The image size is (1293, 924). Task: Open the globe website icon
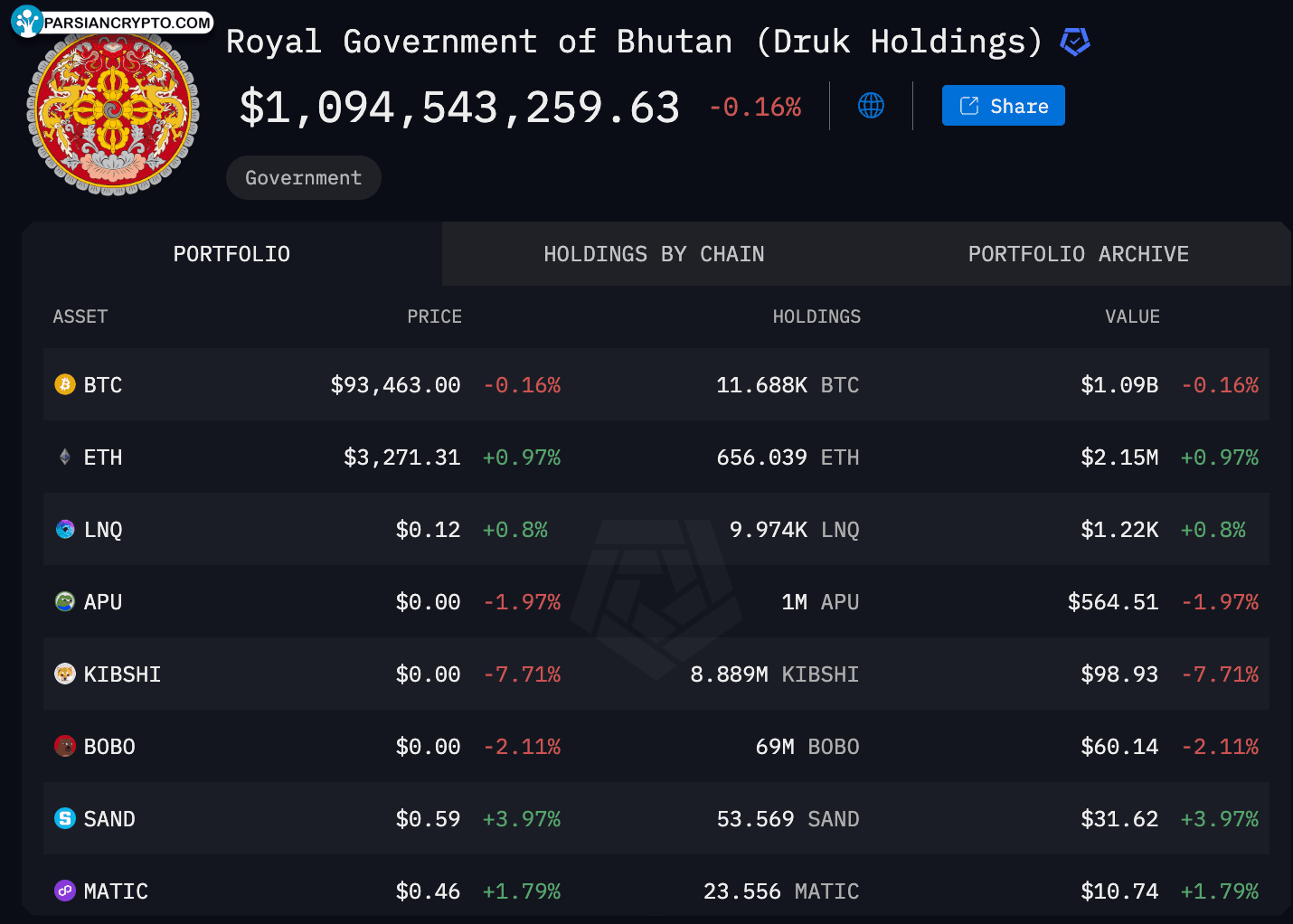[871, 106]
